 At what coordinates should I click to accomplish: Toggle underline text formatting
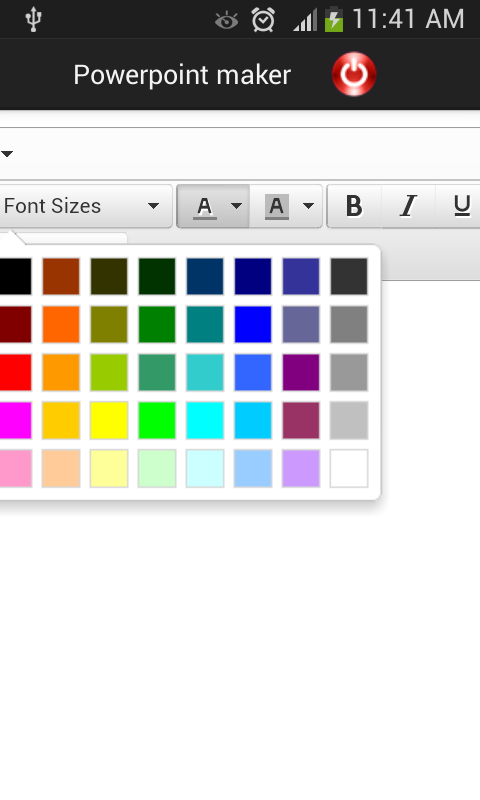pyautogui.click(x=461, y=206)
